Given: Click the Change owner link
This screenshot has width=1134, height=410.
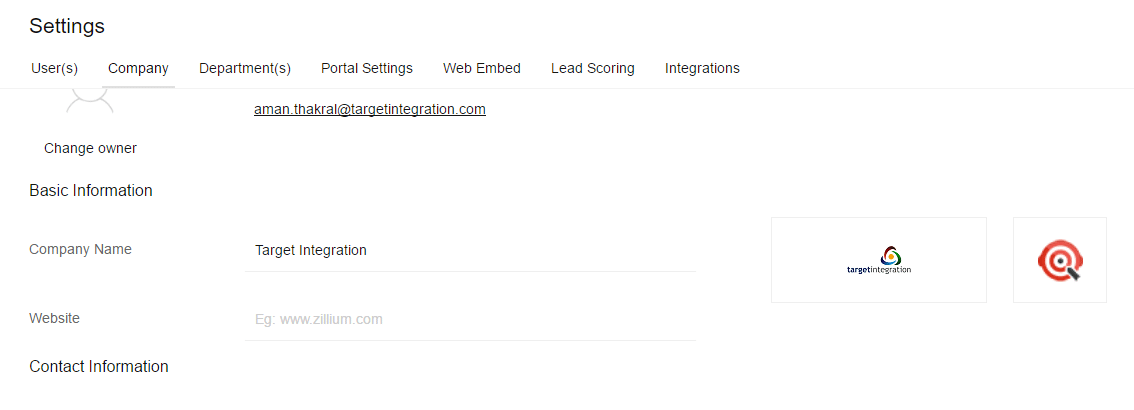Looking at the screenshot, I should [x=90, y=148].
